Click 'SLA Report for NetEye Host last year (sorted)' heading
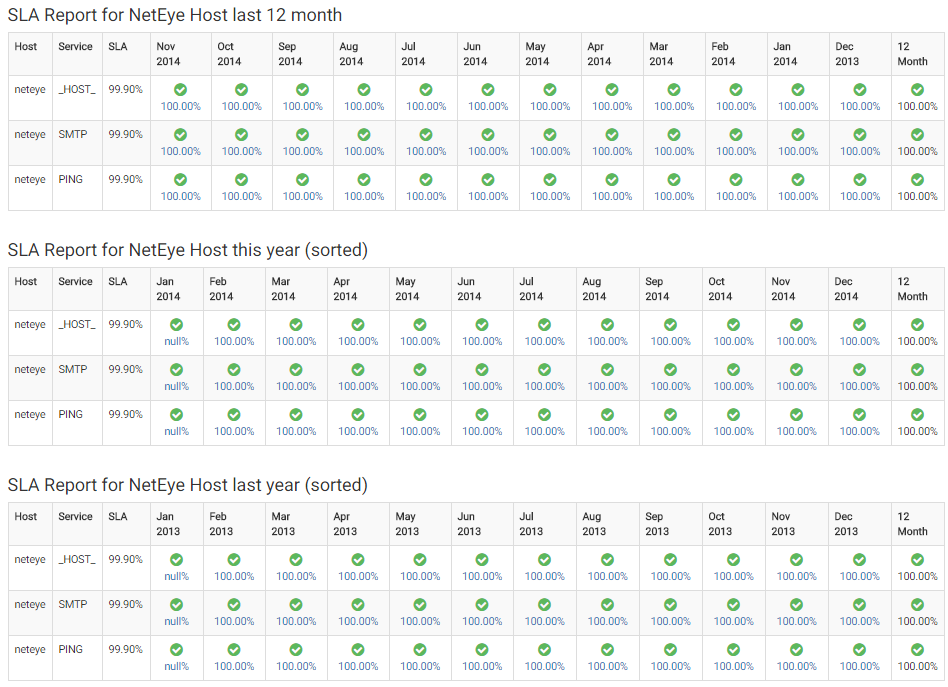 click(187, 485)
